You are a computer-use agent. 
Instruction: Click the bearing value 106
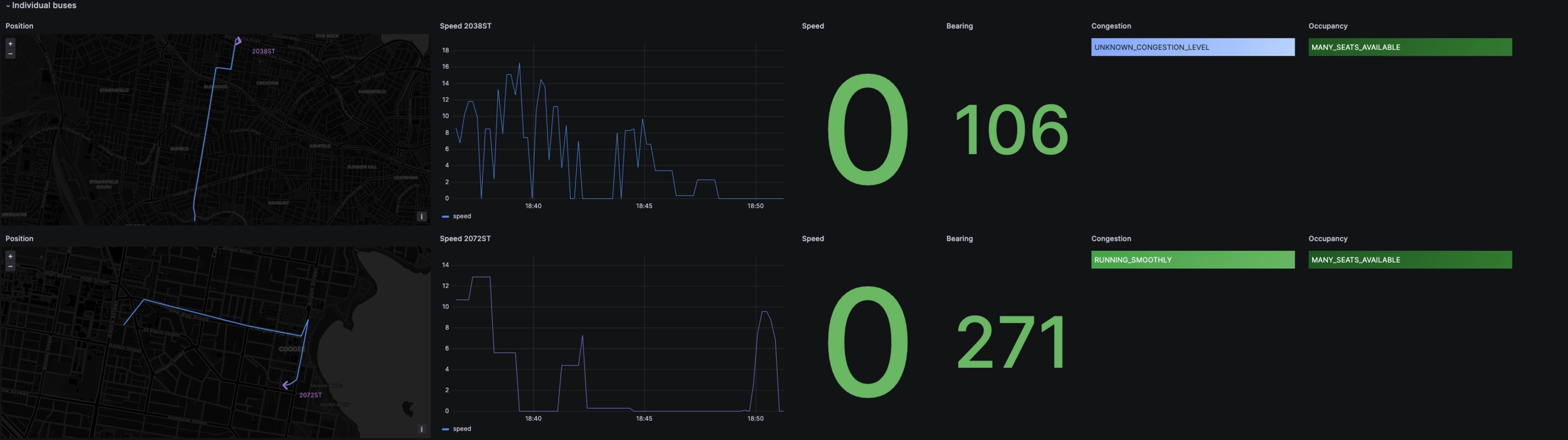[1011, 130]
